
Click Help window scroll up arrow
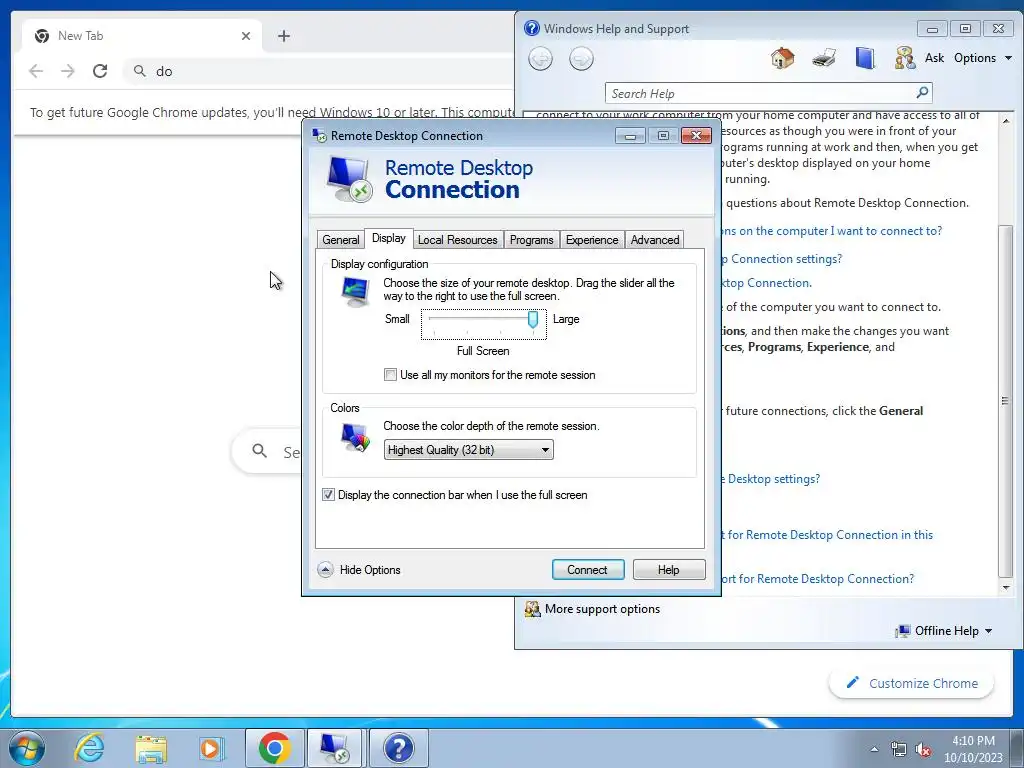click(1006, 121)
